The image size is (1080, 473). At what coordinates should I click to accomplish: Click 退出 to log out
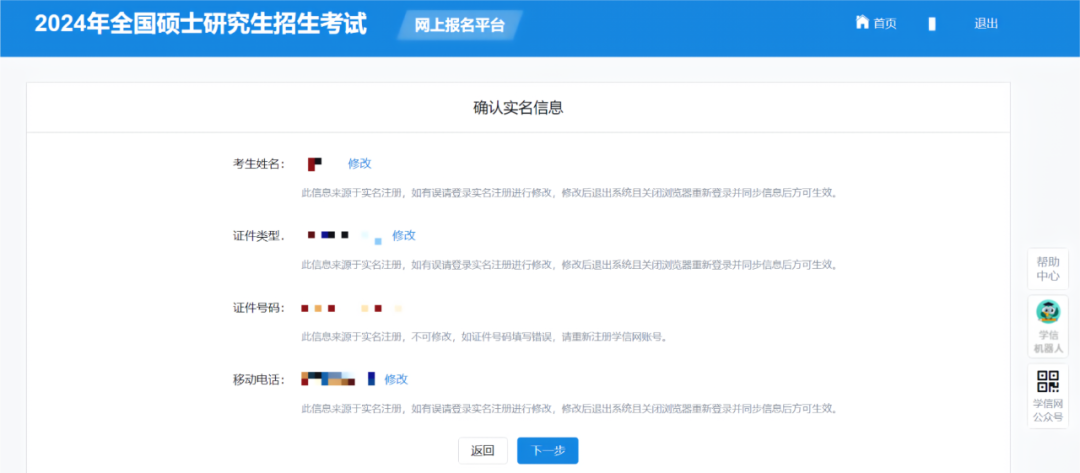(x=986, y=24)
